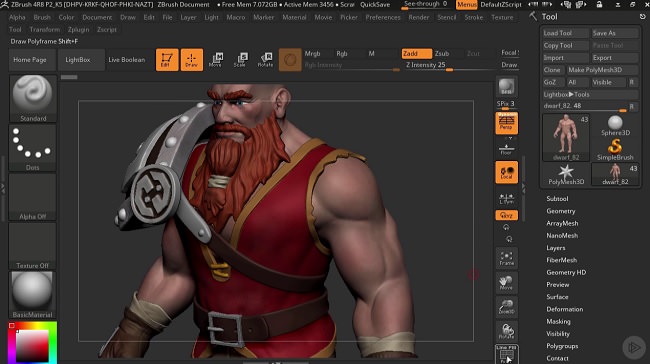
Task: Click the Move view navigation icon
Action: click(x=506, y=282)
